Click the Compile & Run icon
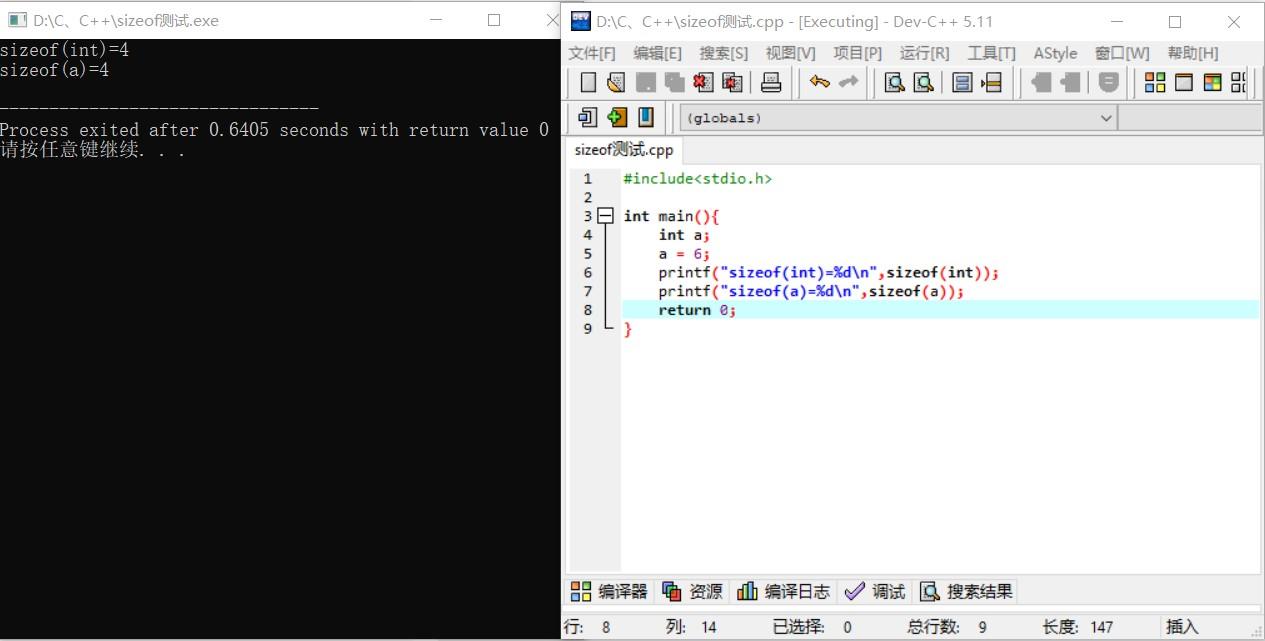1265x641 pixels. 1213,83
